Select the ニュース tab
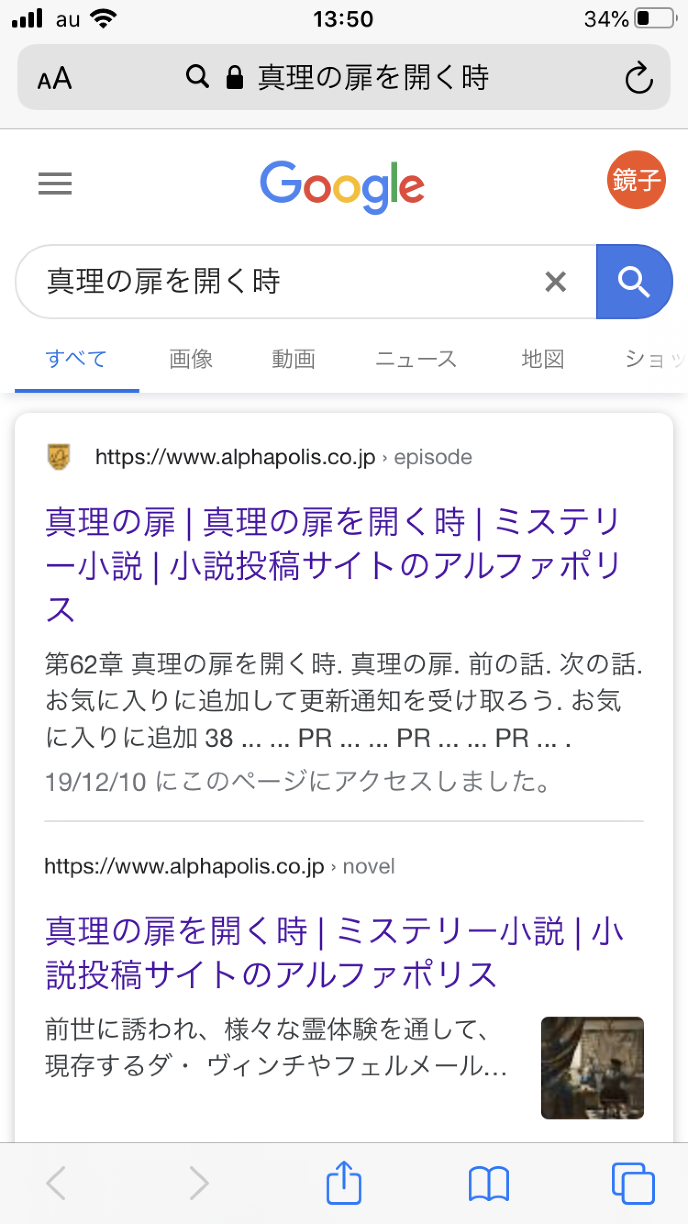The width and height of the screenshot is (688, 1224). pyautogui.click(x=416, y=359)
